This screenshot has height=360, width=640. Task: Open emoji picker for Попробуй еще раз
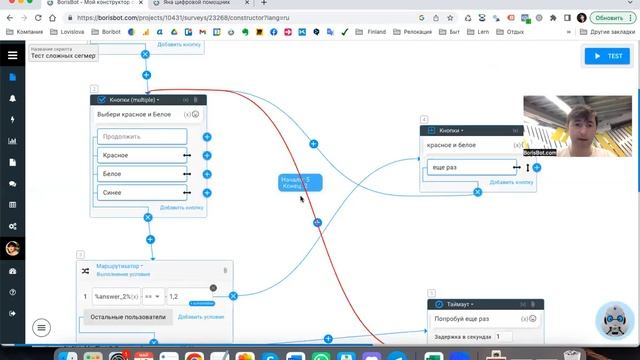533,319
